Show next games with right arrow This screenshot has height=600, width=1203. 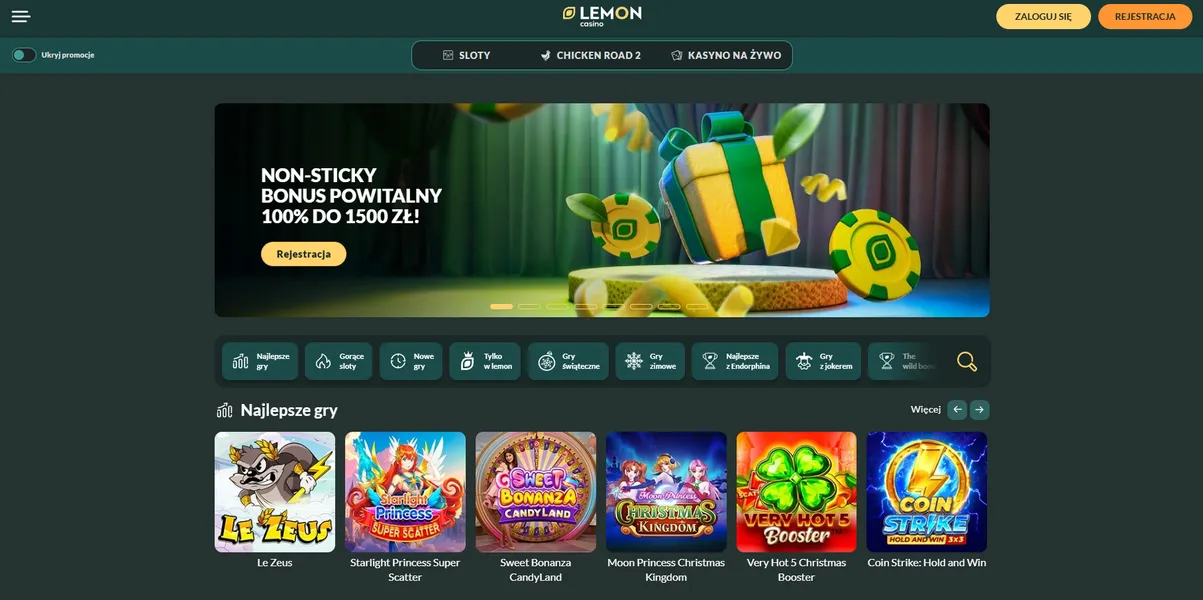point(980,409)
